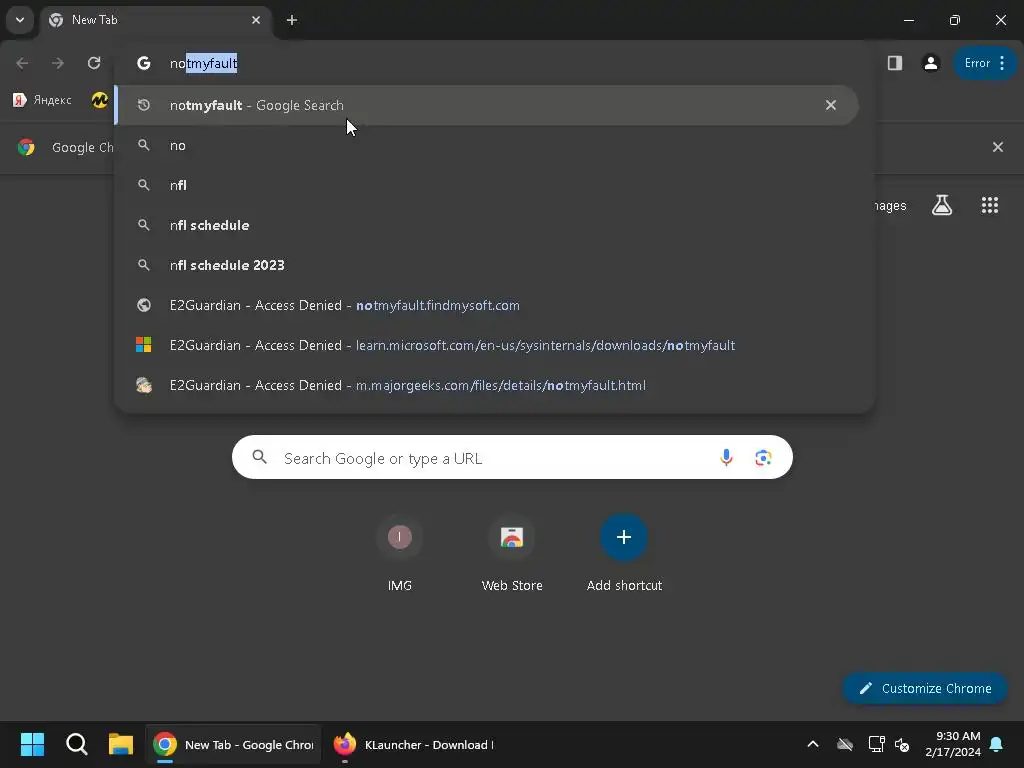1024x768 pixels.
Task: Click the Error menu button
Action: pyautogui.click(x=985, y=63)
